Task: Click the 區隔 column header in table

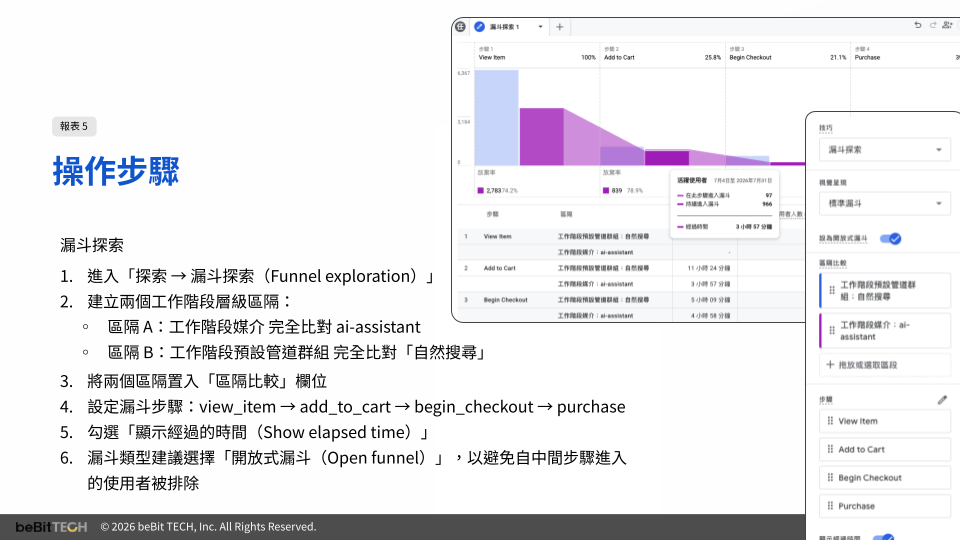Action: (566, 214)
